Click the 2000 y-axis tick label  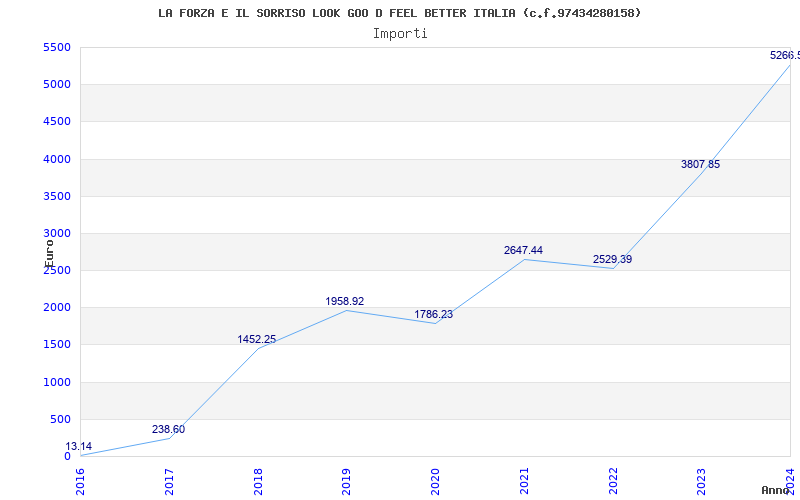point(57,308)
